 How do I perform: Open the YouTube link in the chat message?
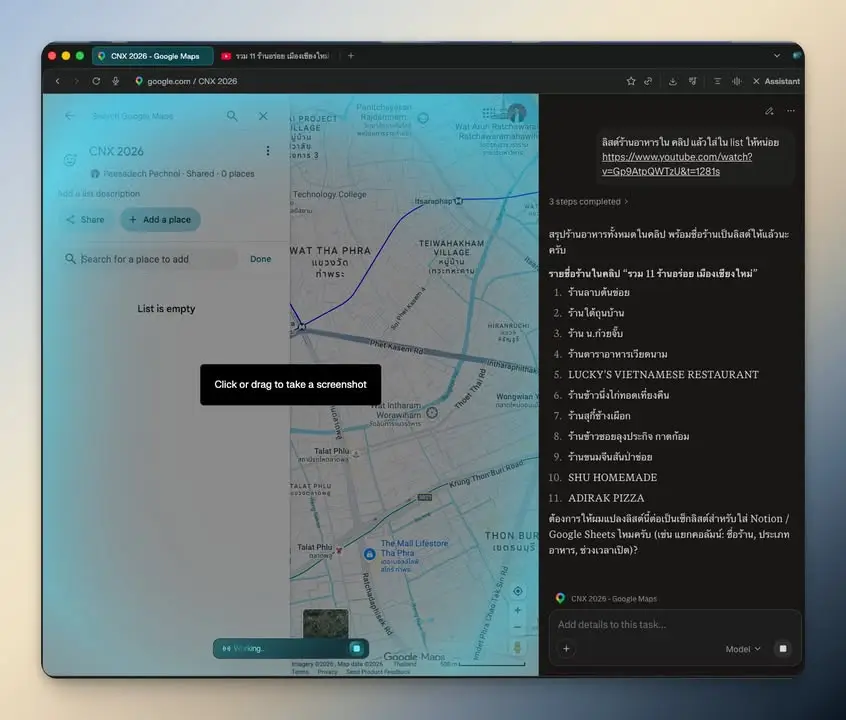(x=677, y=164)
